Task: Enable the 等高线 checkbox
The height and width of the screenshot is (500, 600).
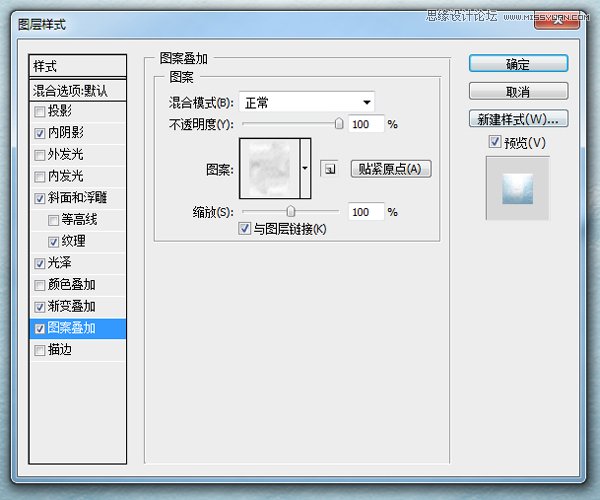Action: [x=53, y=220]
